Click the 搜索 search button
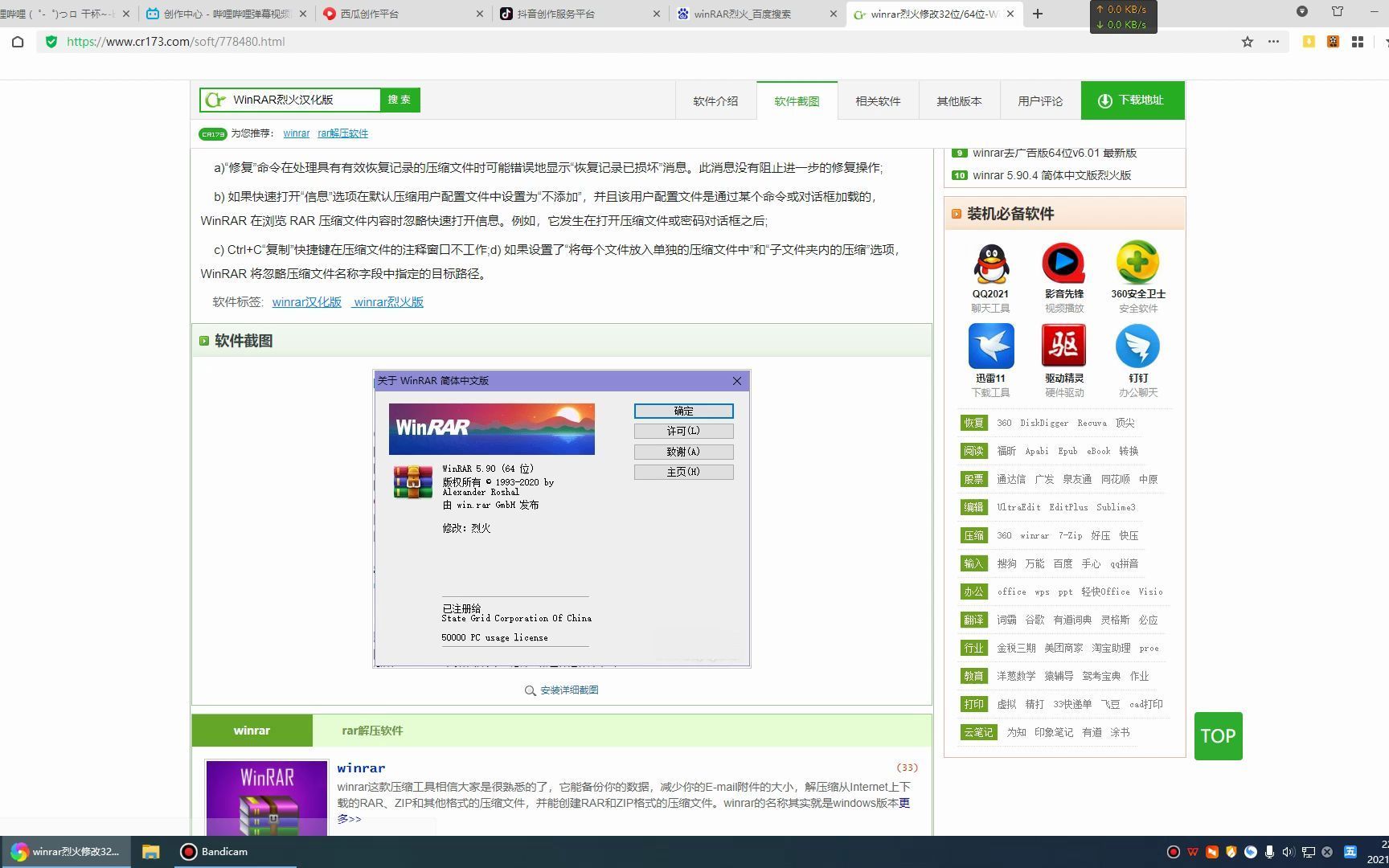The width and height of the screenshot is (1389, 868). click(x=399, y=100)
